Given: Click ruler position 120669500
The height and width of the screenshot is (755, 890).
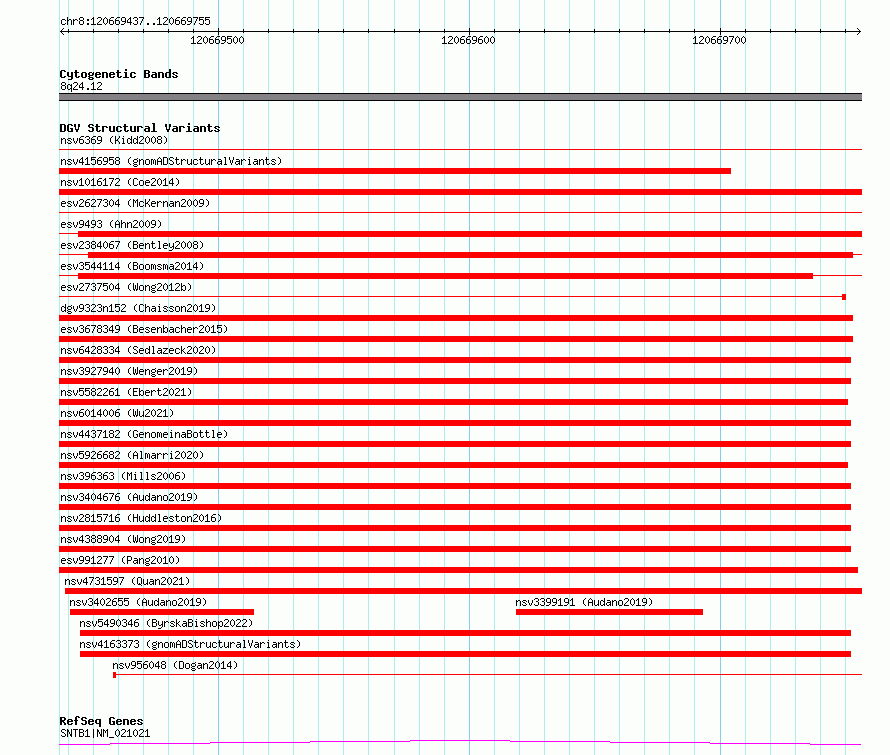Looking at the screenshot, I should [217, 40].
